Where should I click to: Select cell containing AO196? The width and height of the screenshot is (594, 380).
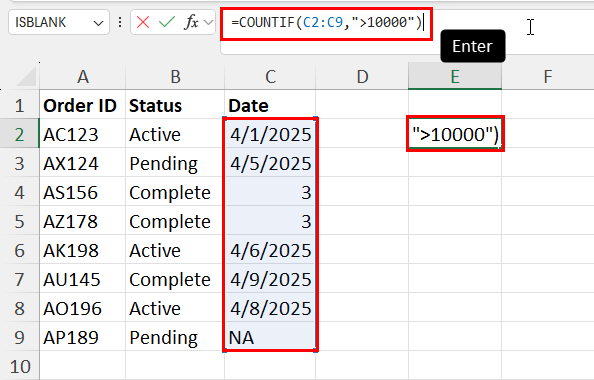point(83,308)
